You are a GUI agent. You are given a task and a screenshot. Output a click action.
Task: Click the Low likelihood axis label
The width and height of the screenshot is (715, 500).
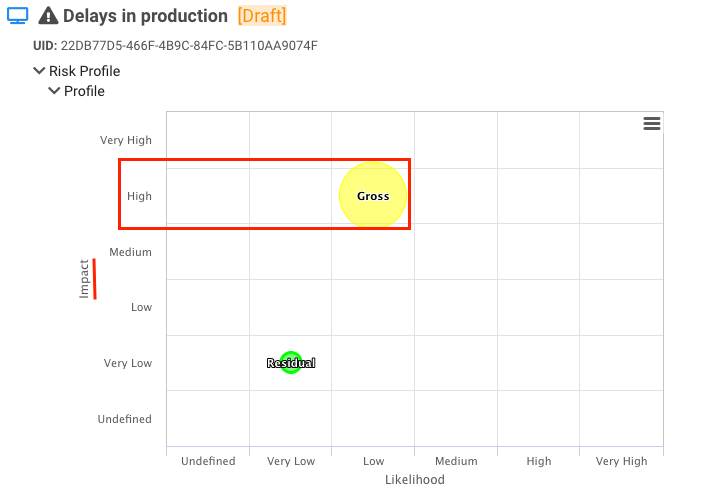[x=373, y=461]
